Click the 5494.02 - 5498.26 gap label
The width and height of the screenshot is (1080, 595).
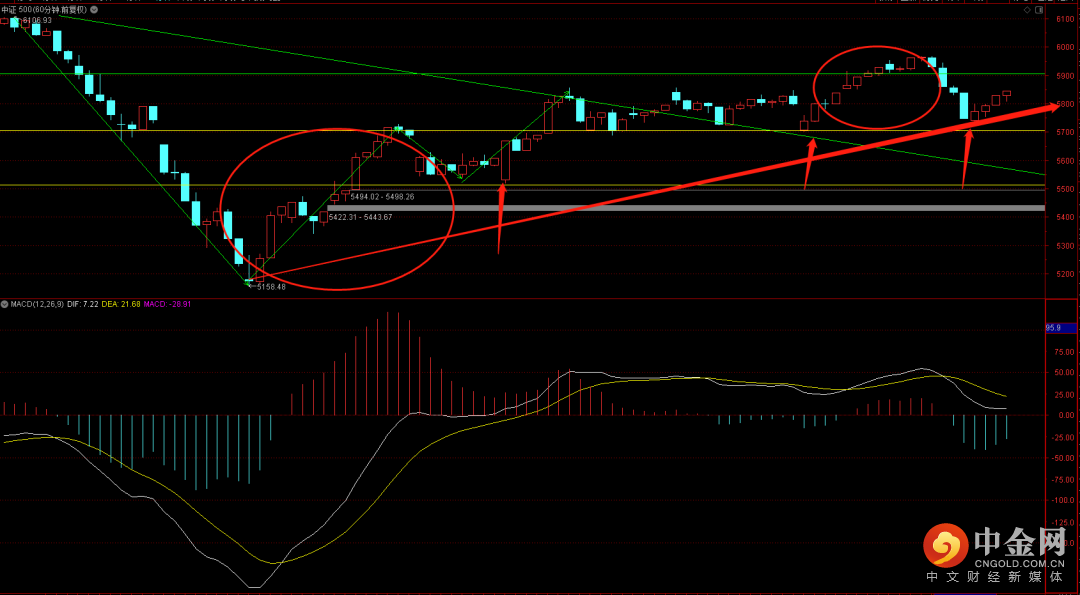(x=381, y=197)
